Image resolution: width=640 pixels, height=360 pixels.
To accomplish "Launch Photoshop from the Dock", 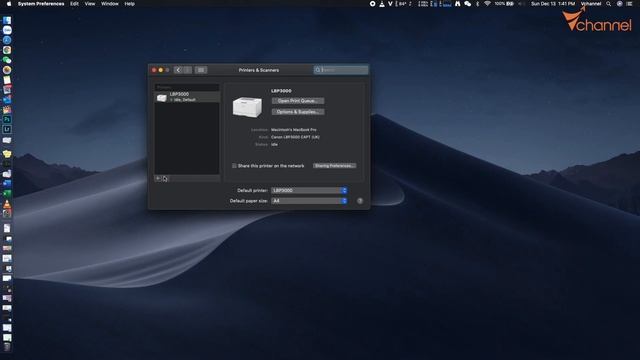I will pyautogui.click(x=7, y=120).
